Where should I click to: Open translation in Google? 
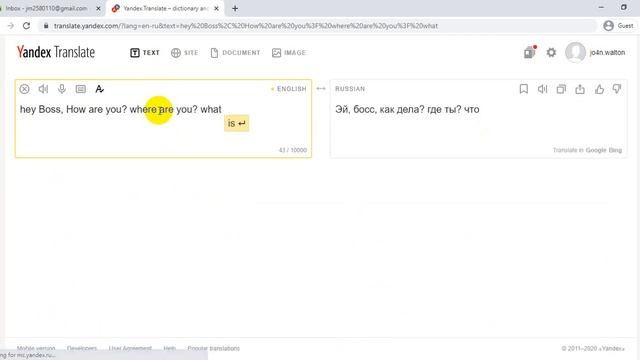596,150
